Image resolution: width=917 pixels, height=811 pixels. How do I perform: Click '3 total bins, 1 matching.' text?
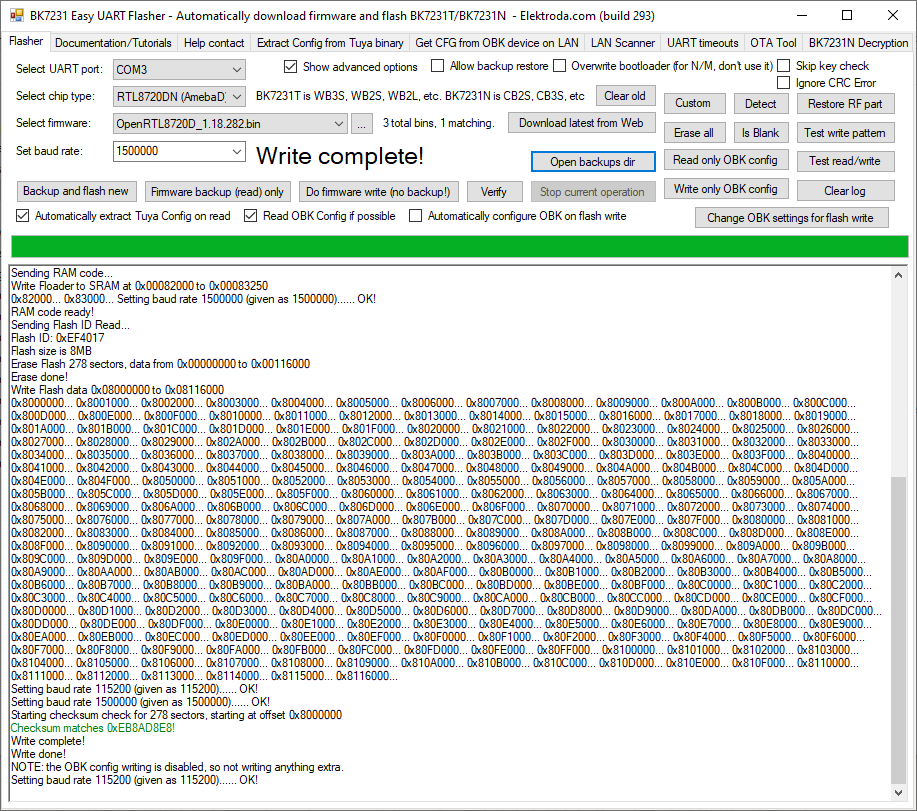click(x=439, y=123)
